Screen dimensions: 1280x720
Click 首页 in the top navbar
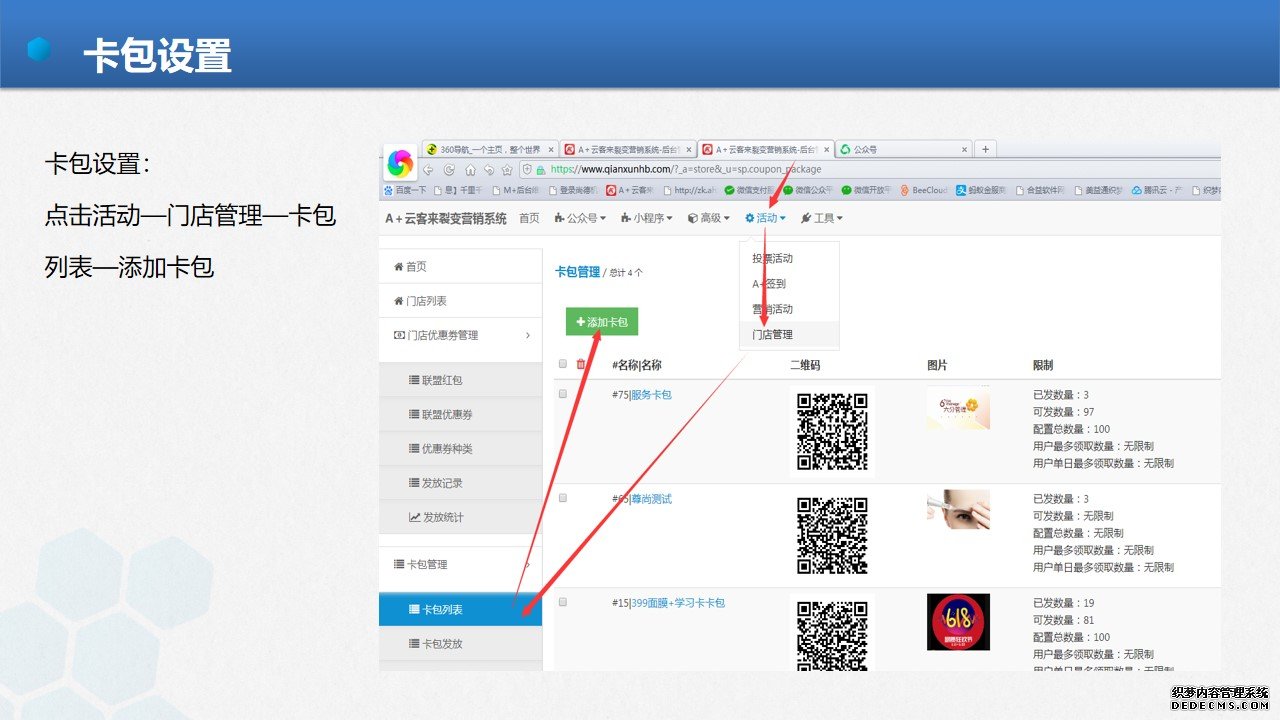[x=529, y=218]
